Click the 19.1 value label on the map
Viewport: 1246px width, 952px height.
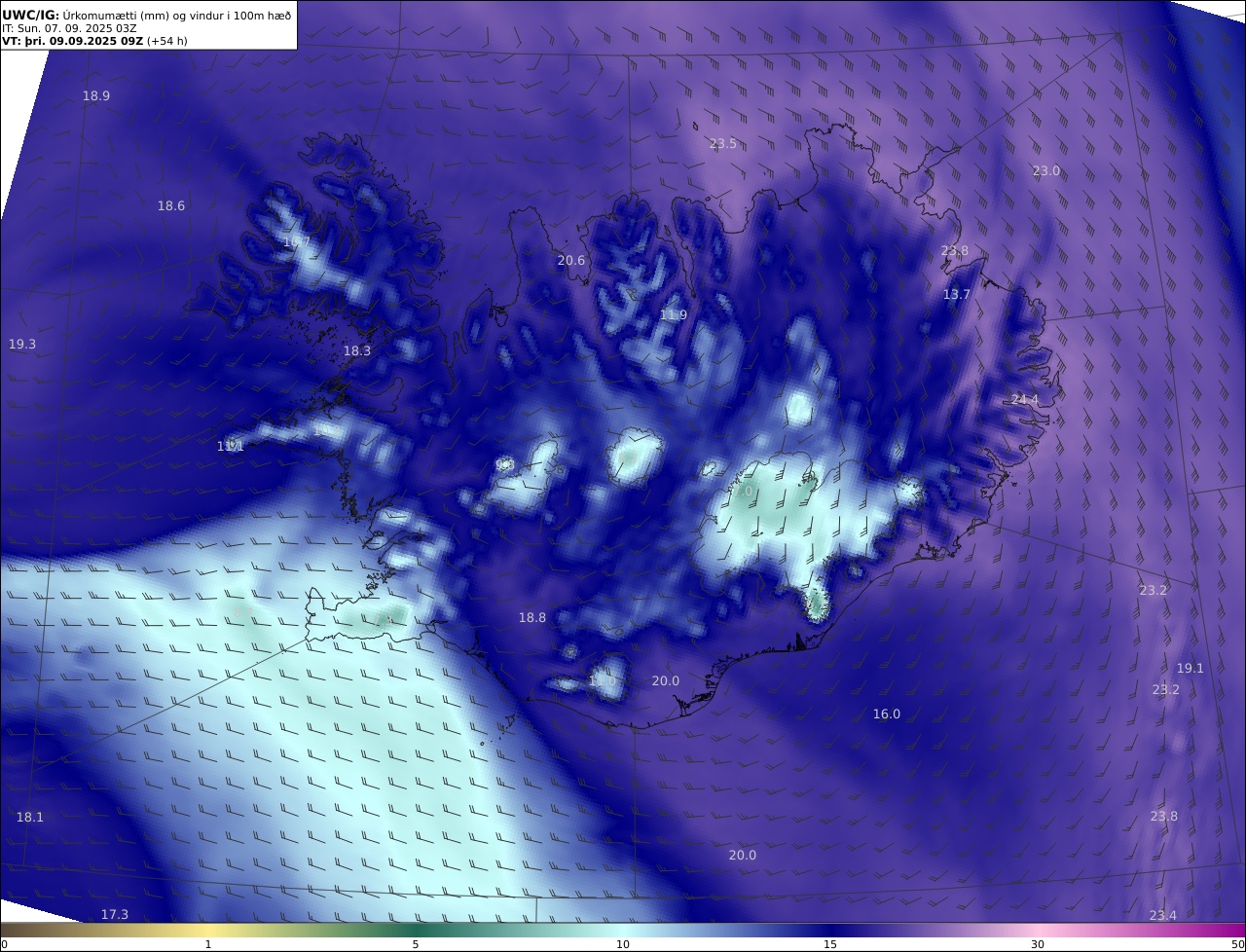1191,669
